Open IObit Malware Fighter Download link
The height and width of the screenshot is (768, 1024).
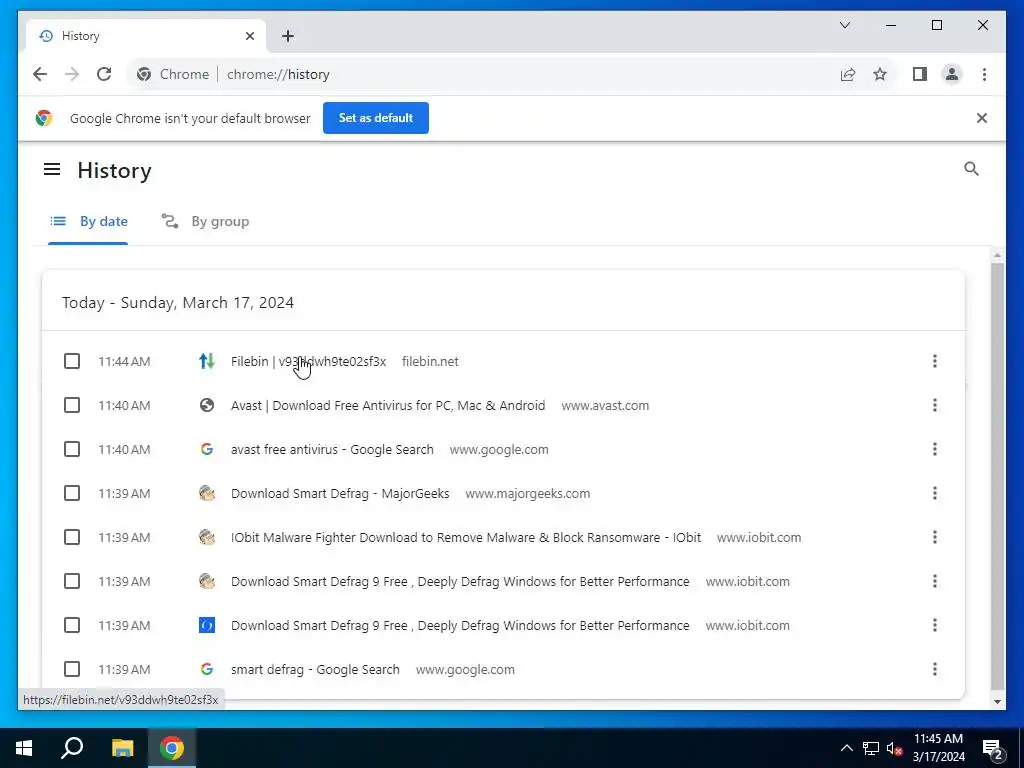(466, 537)
